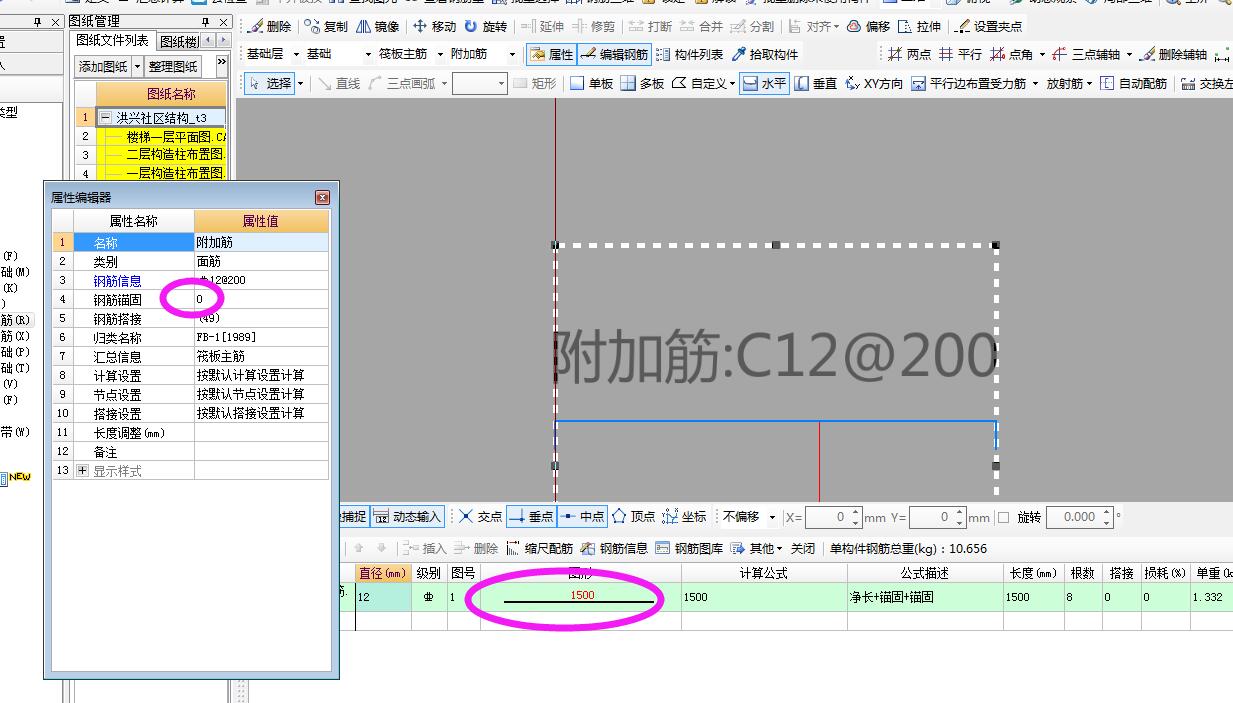This screenshot has width=1233, height=703.
Task: Click 缩尺配筋 tool in rebar toolbar
Action: coord(539,549)
